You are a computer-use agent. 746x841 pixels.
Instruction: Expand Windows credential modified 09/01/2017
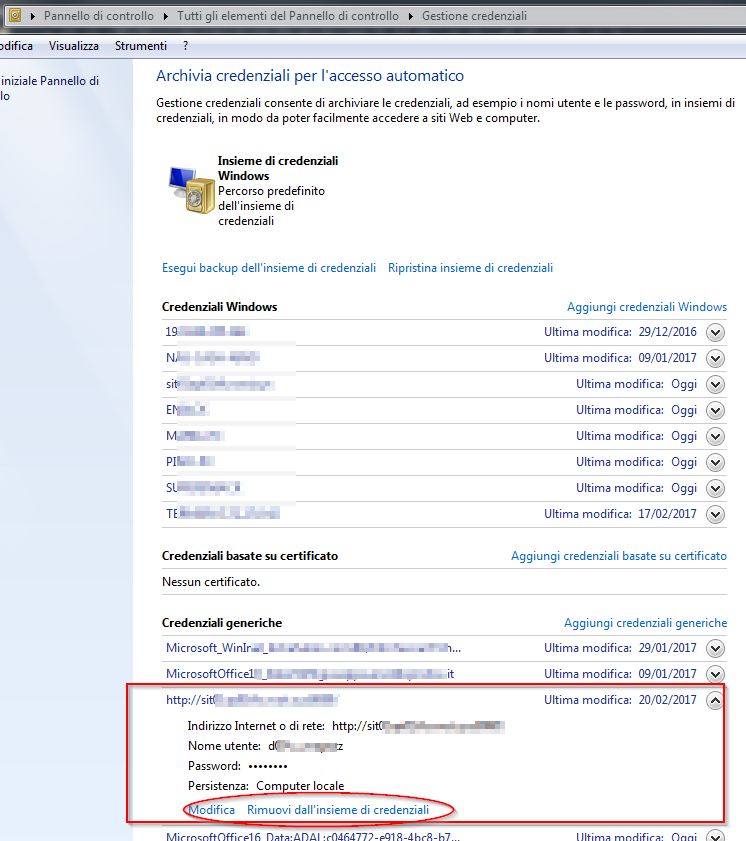(715, 358)
